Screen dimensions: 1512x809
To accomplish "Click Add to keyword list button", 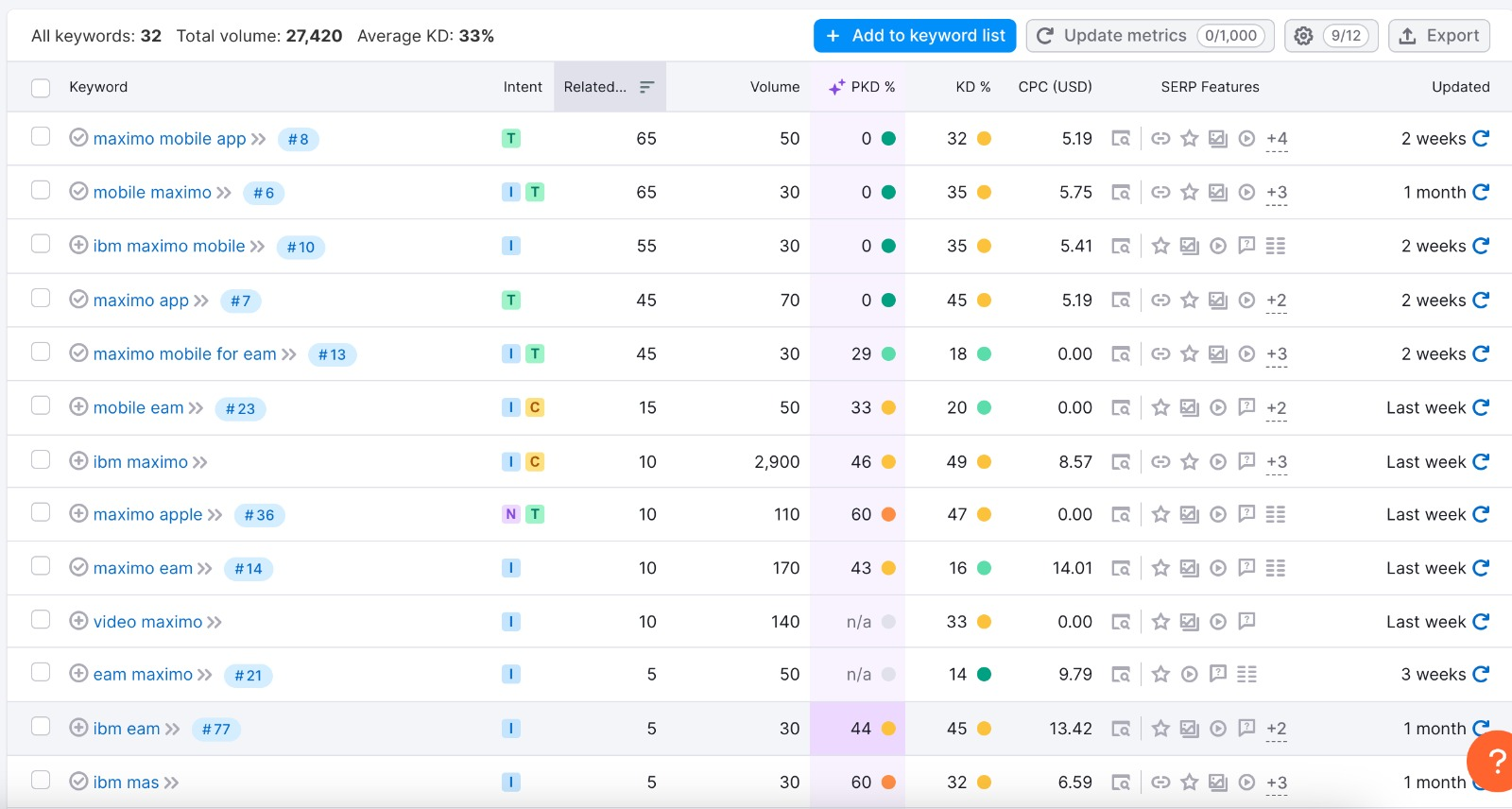I will click(915, 36).
